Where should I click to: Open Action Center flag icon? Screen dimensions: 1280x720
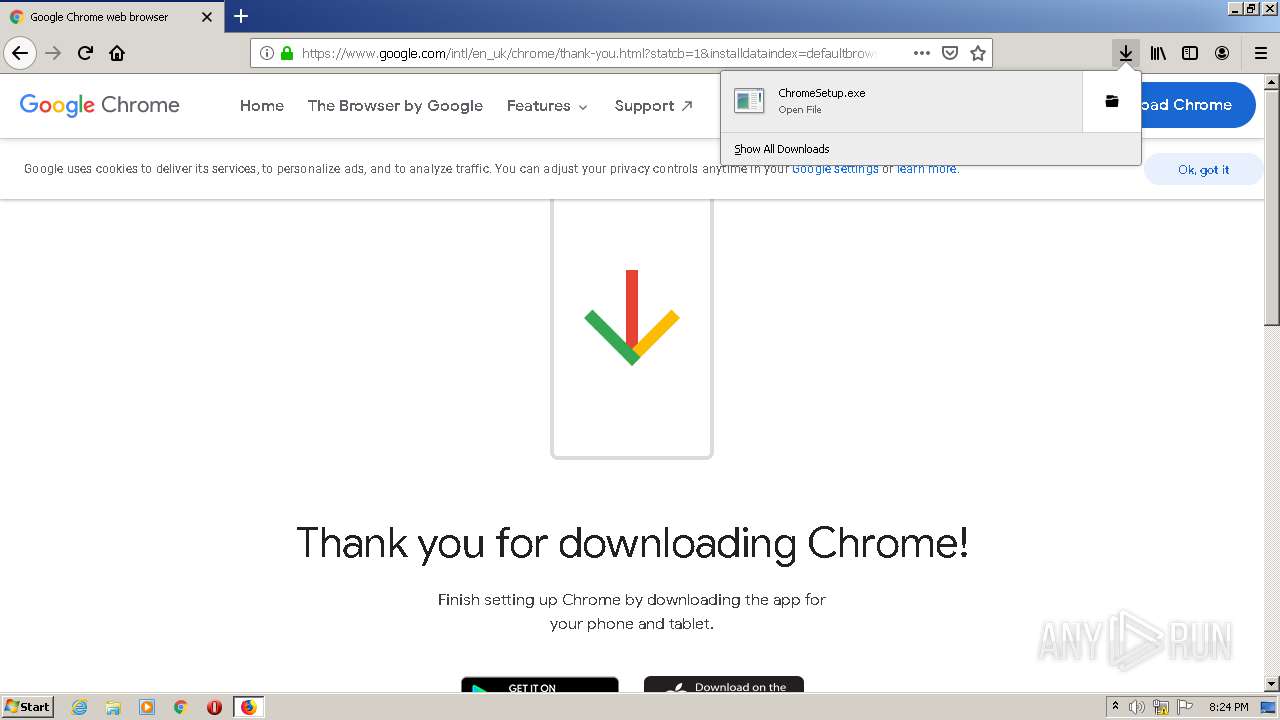[1183, 707]
